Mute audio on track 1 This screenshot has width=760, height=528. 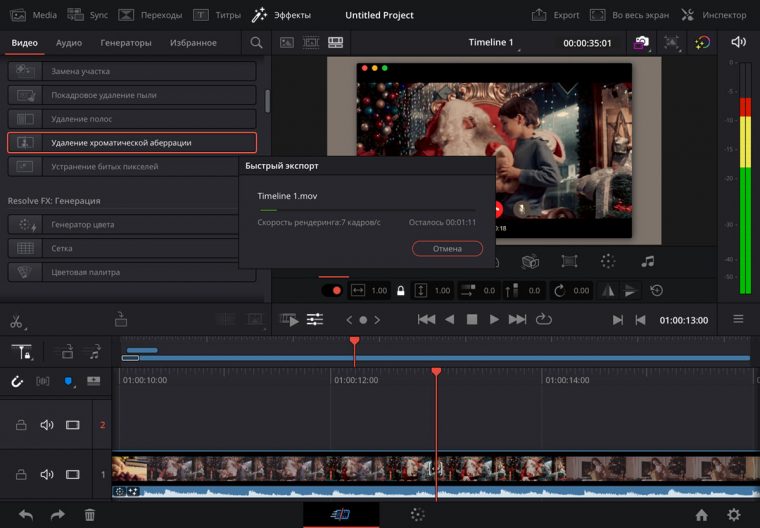coord(46,475)
